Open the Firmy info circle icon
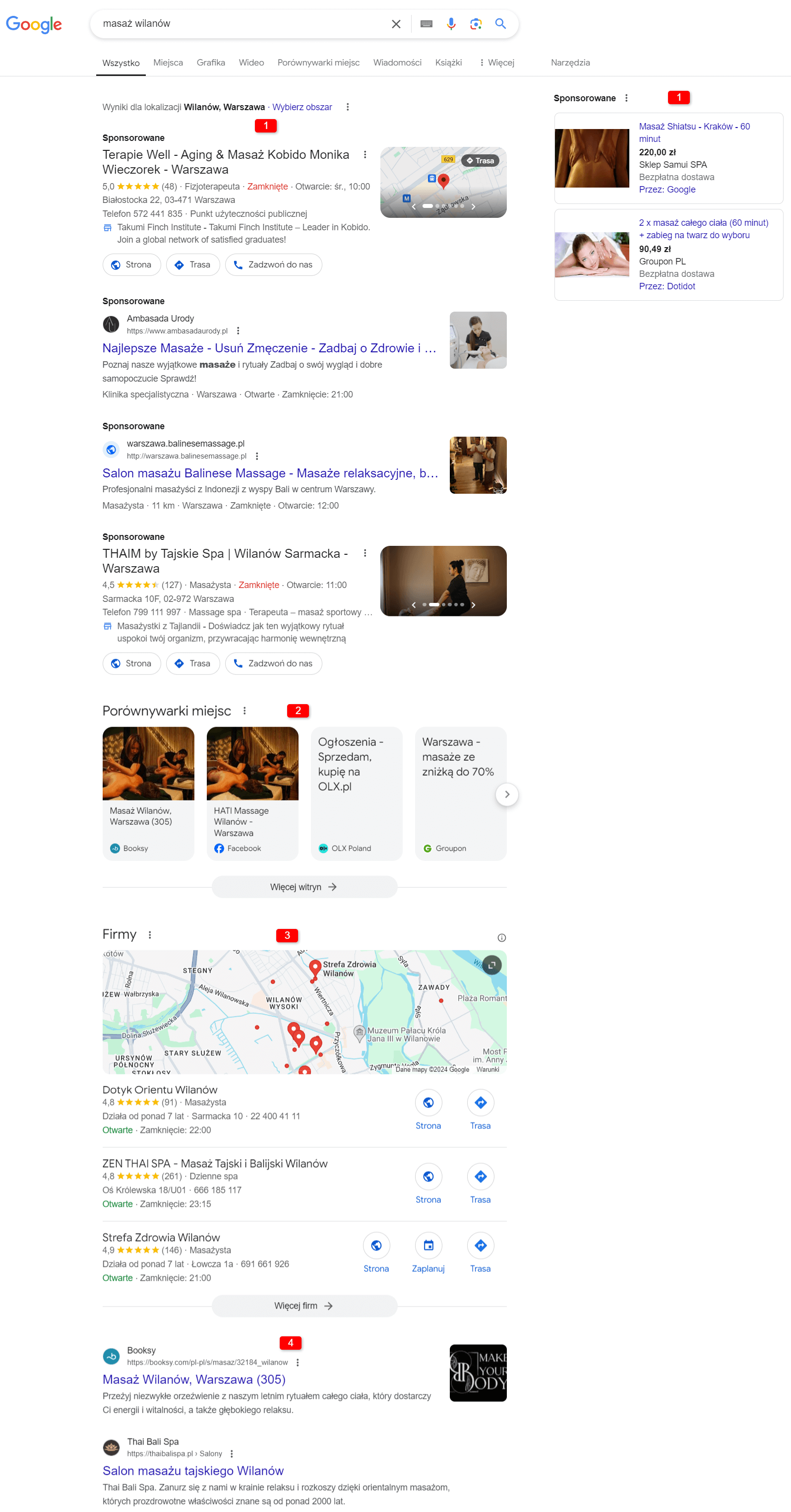This screenshot has width=791, height=1512. 502,937
